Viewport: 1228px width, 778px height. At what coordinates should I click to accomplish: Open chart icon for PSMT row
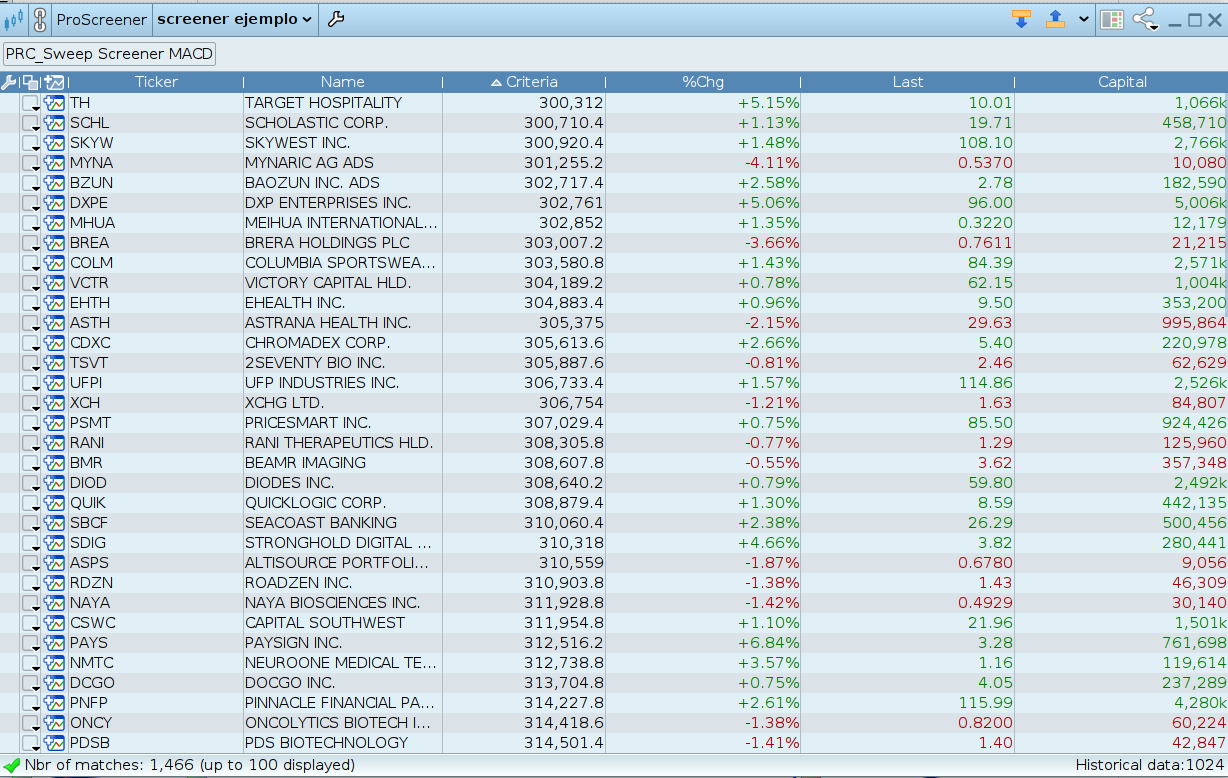[55, 423]
